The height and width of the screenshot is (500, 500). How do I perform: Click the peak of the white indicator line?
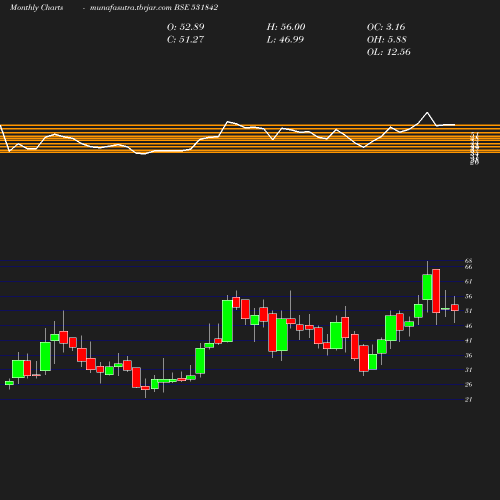pyautogui.click(x=427, y=113)
